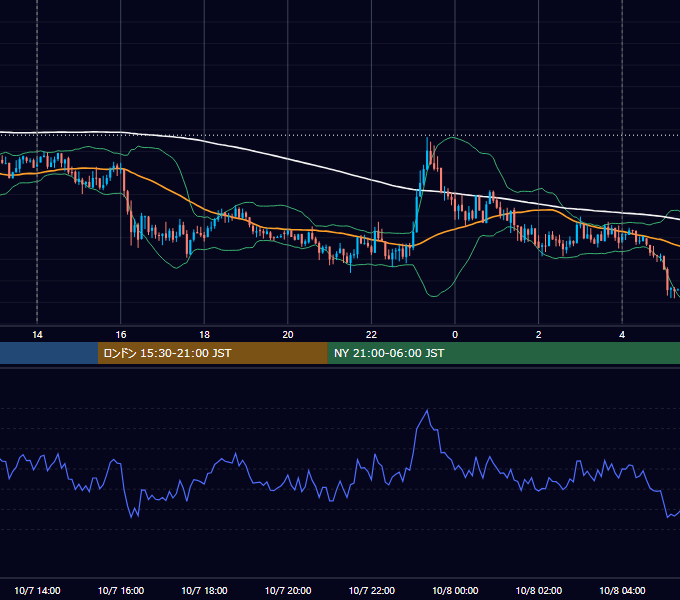This screenshot has height=600, width=680.
Task: Select the NY 21:00-06:00 JST session bar
Action: 503,353
